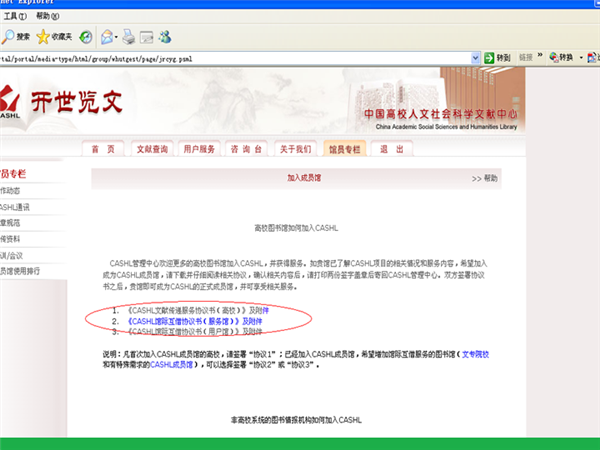The height and width of the screenshot is (450, 600).
Task: Click the Mail envelope toolbar icon
Action: (107, 37)
